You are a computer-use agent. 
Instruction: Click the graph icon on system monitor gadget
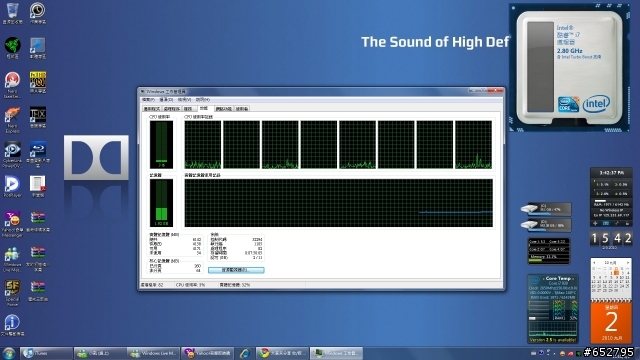pyautogui.click(x=606, y=223)
